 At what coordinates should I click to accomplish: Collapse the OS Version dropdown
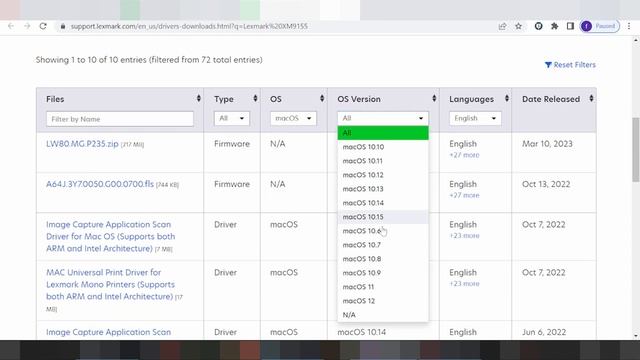pyautogui.click(x=383, y=118)
